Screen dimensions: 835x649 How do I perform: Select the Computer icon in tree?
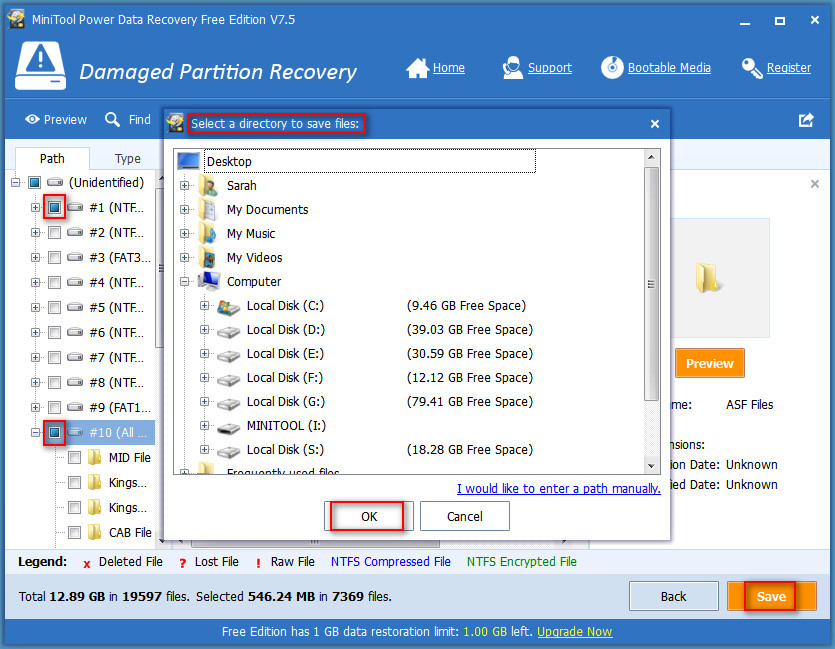coord(208,281)
